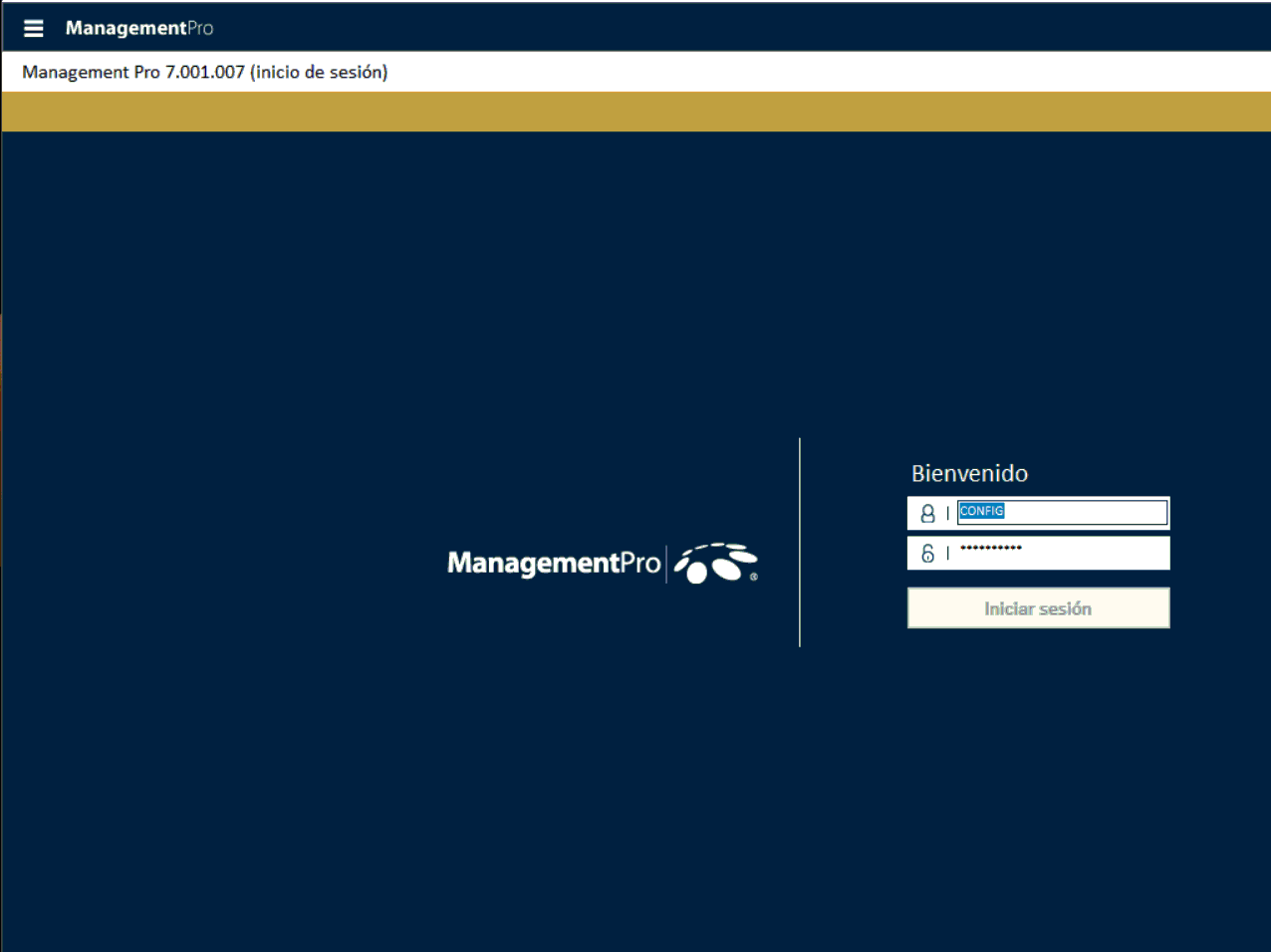Click the Bienvenido heading

(x=969, y=473)
